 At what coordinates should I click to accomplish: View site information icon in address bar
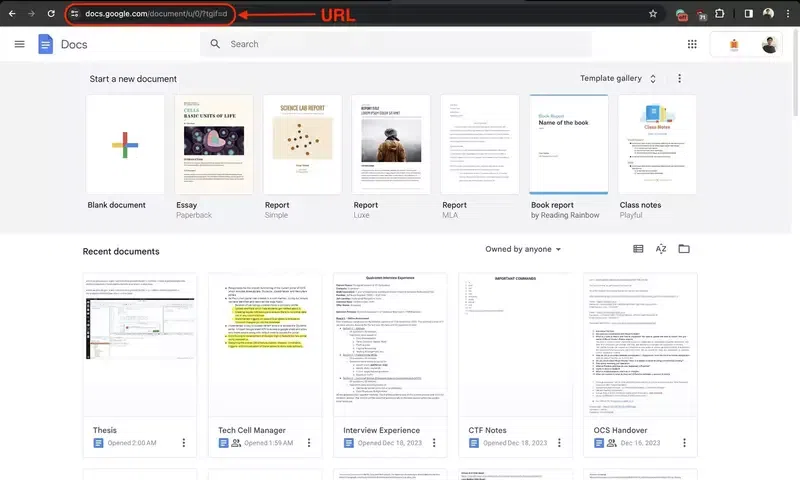click(x=74, y=14)
